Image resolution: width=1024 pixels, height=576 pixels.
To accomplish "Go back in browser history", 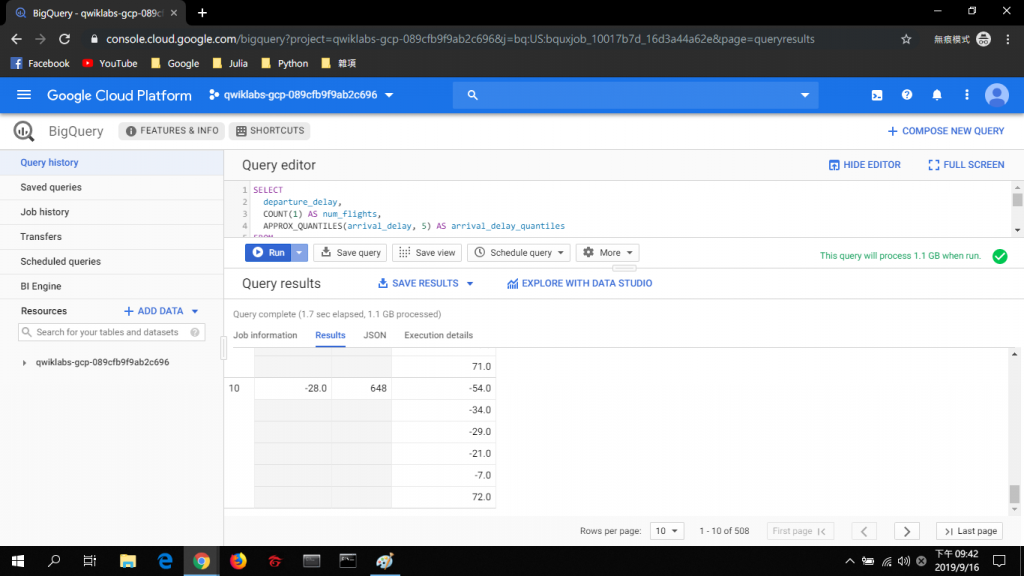I will [x=16, y=39].
